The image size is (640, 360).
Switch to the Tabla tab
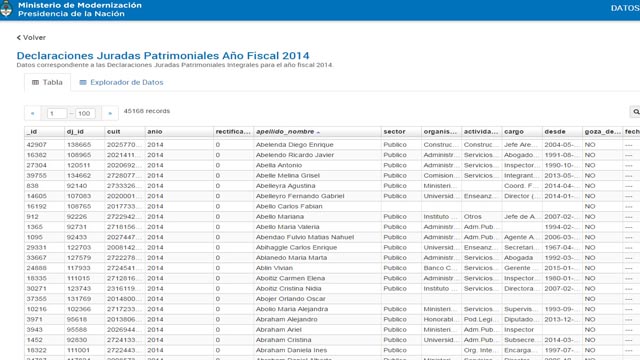pyautogui.click(x=47, y=82)
